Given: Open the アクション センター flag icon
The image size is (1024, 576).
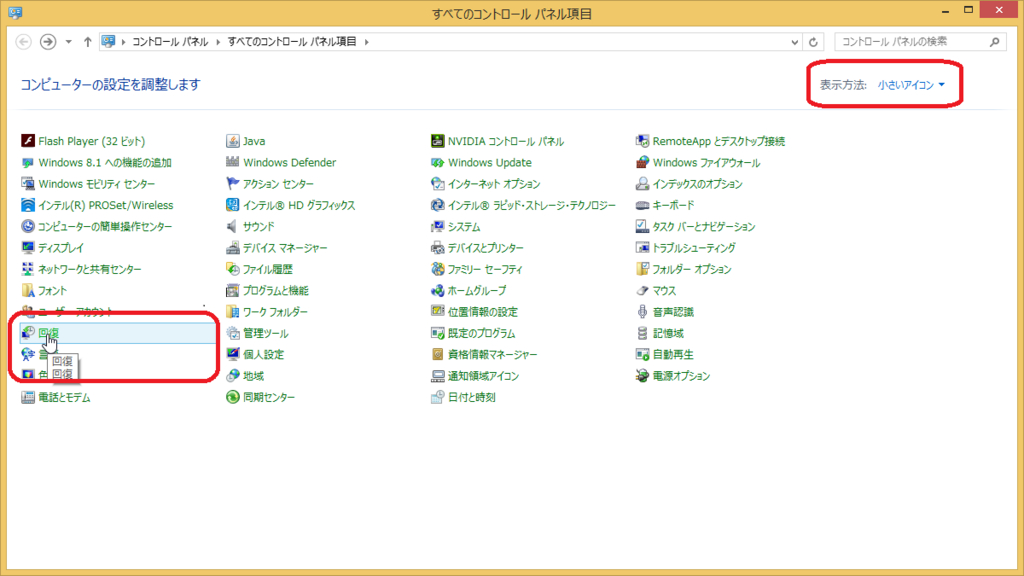Looking at the screenshot, I should [232, 184].
